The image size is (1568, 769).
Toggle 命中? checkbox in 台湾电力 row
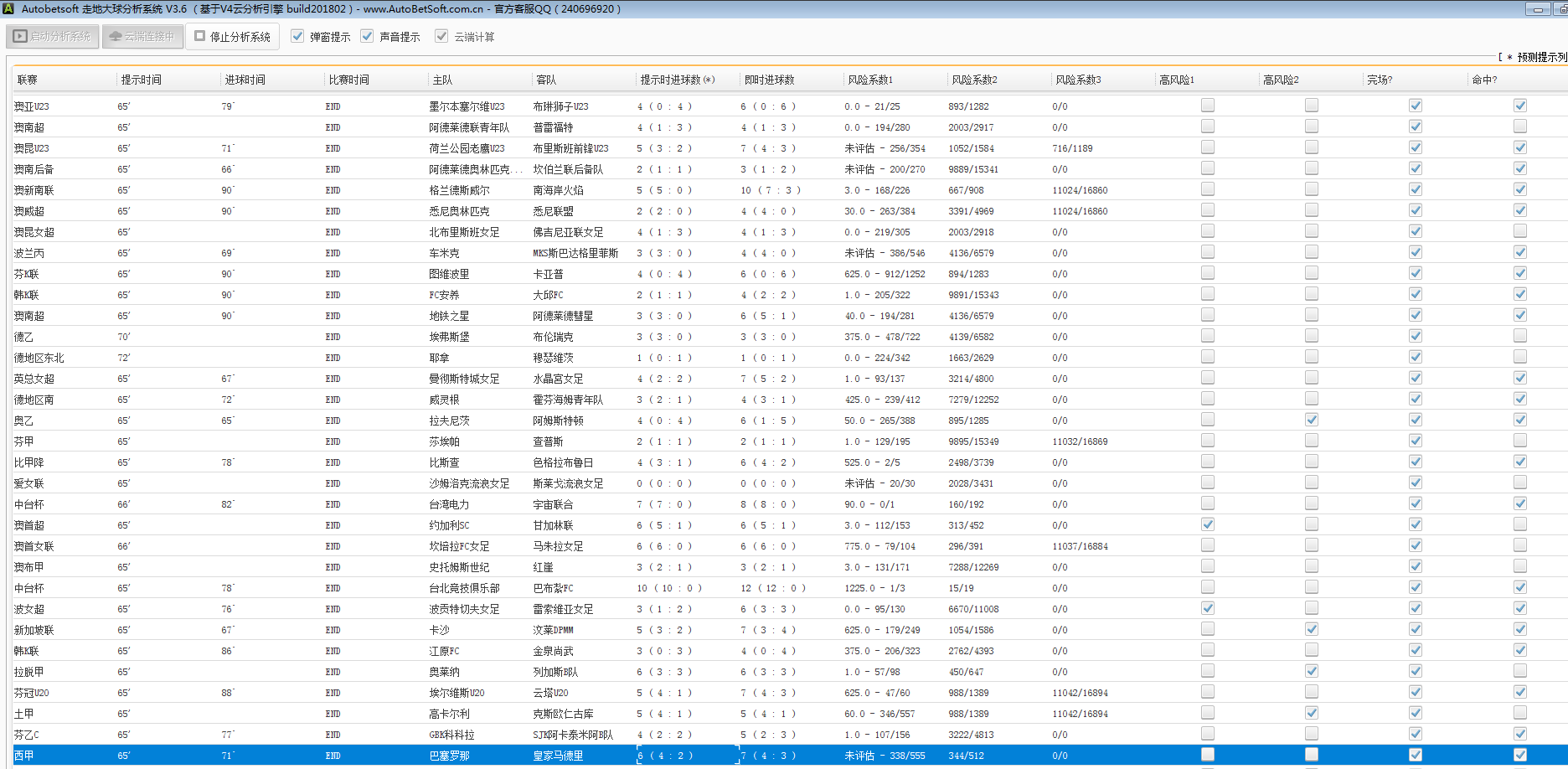1519,503
